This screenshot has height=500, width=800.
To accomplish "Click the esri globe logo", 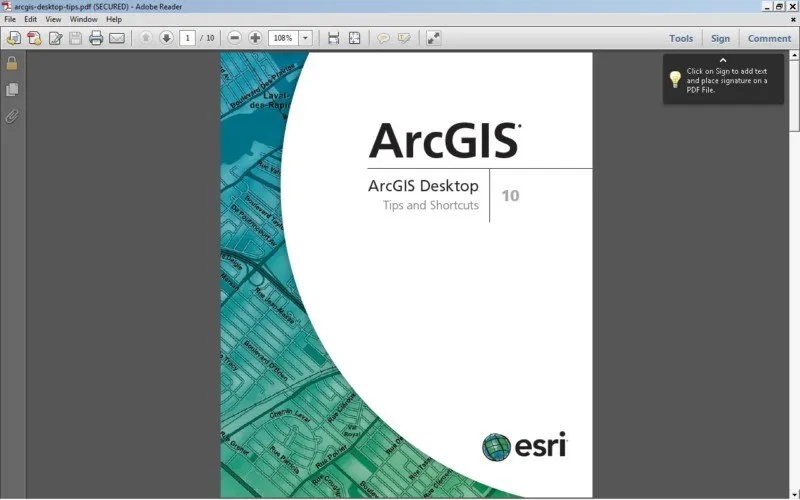I will pos(496,447).
